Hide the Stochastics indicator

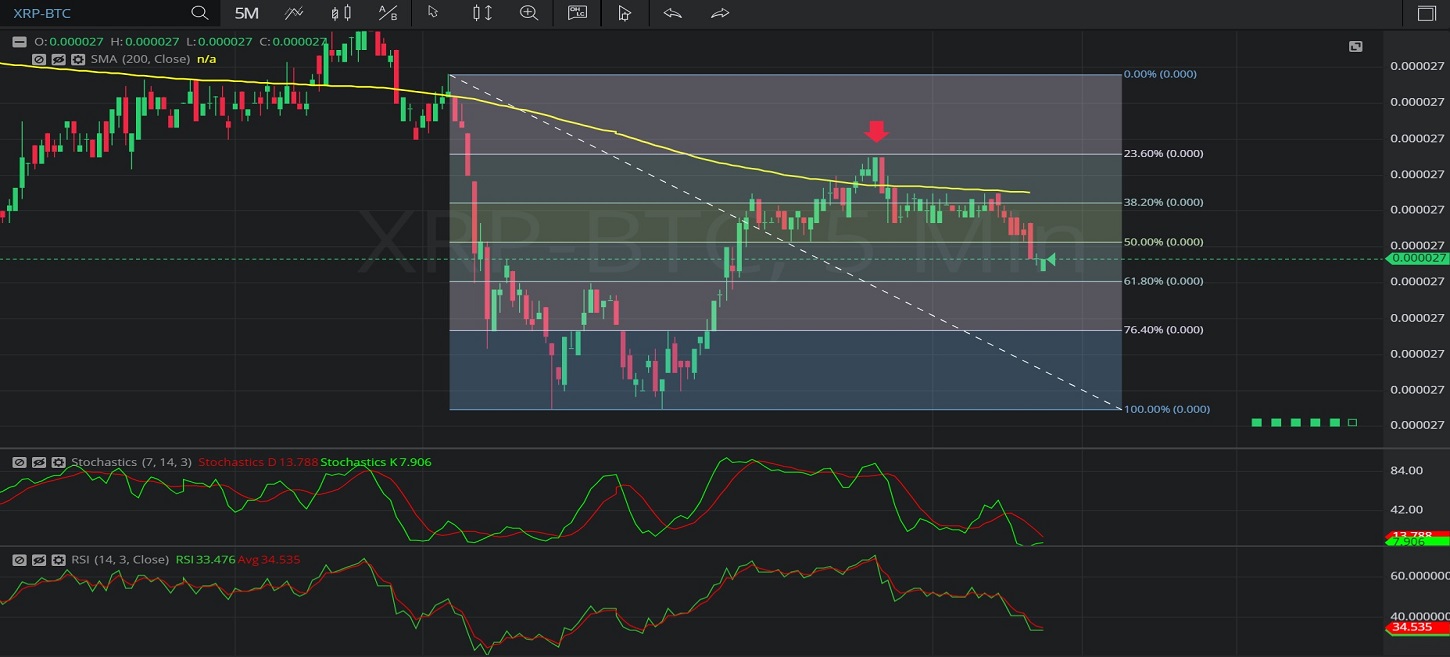(x=39, y=463)
